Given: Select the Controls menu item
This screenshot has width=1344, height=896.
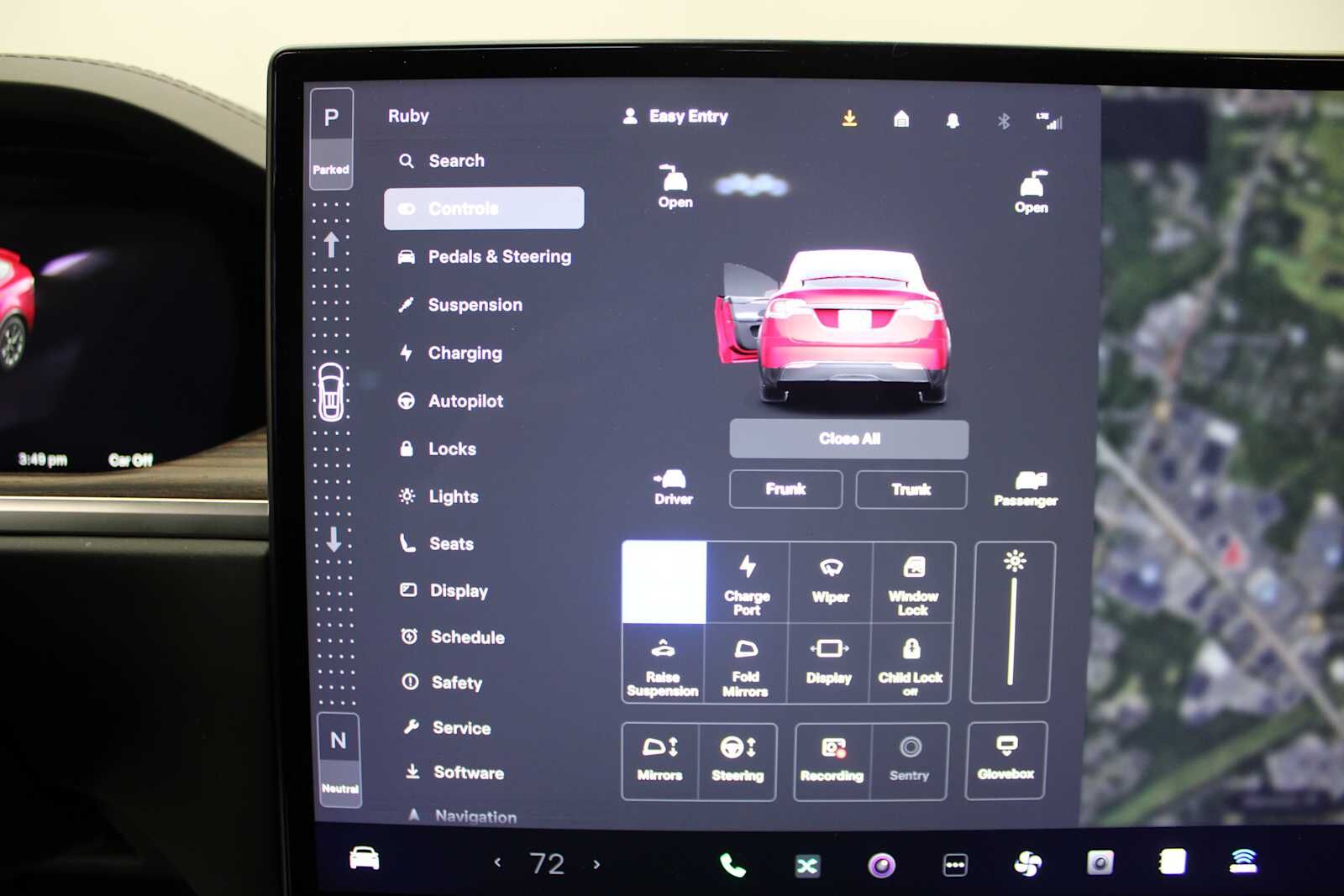Looking at the screenshot, I should click(x=484, y=208).
